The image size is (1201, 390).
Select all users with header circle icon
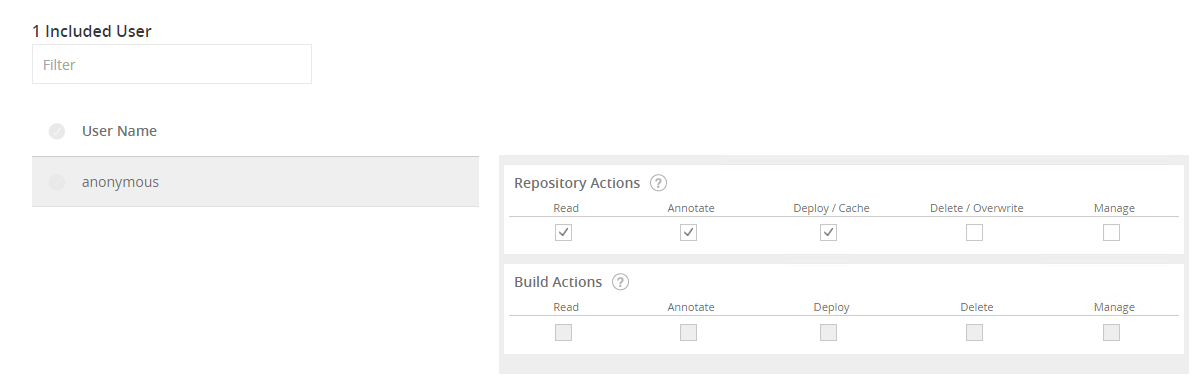coord(57,131)
